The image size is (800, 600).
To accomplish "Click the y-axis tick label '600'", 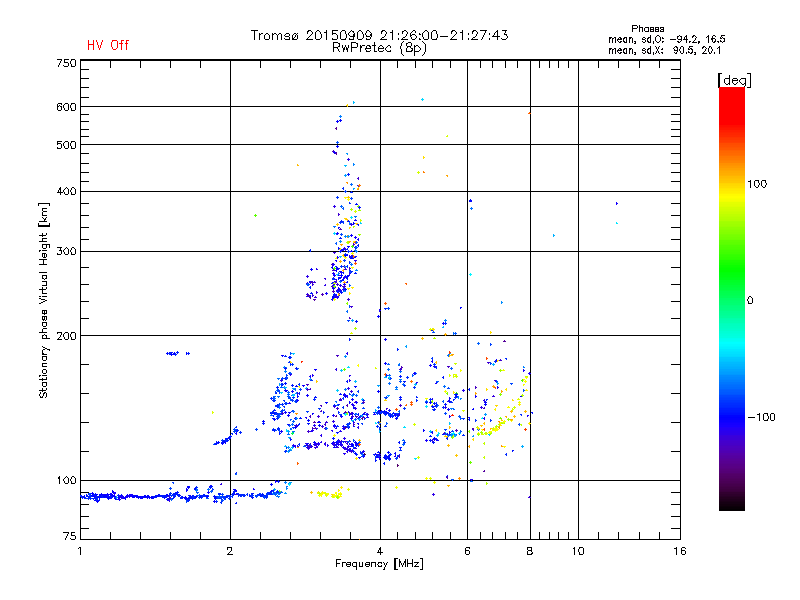I will click(x=66, y=107).
